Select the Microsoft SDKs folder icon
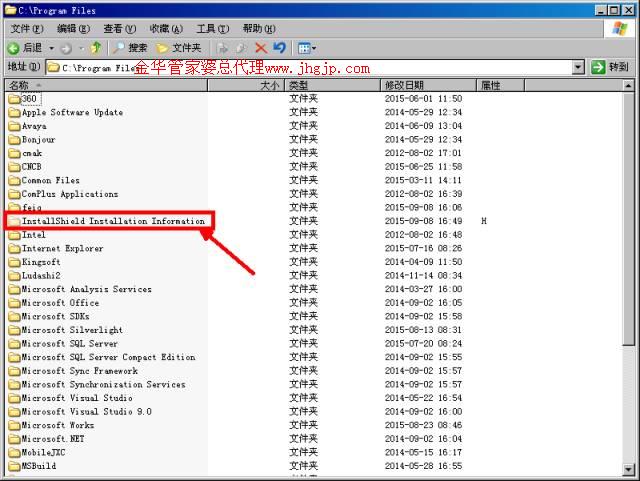The image size is (640, 481). coord(14,316)
